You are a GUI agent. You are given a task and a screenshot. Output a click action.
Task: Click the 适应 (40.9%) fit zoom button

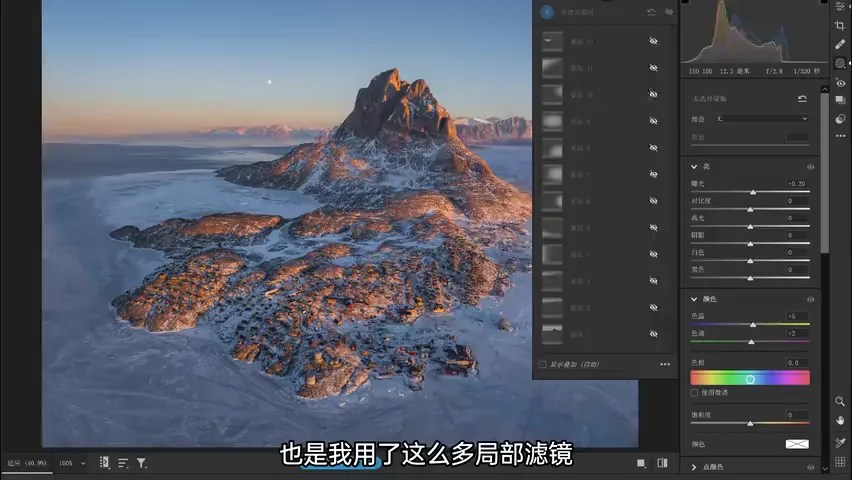coord(27,463)
